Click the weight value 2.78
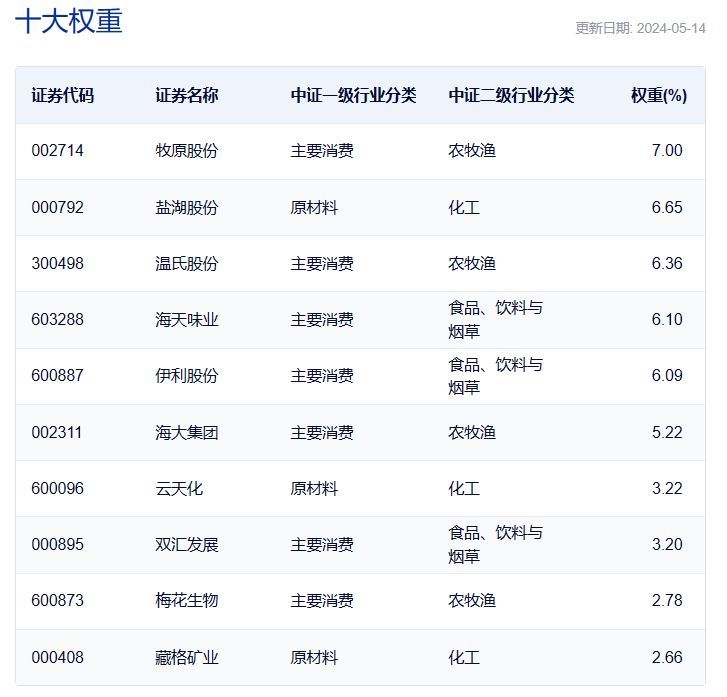The width and height of the screenshot is (727, 697). coord(667,600)
